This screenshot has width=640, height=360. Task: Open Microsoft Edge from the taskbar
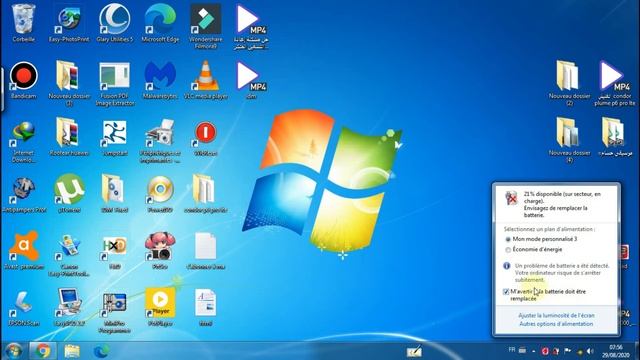[101, 351]
